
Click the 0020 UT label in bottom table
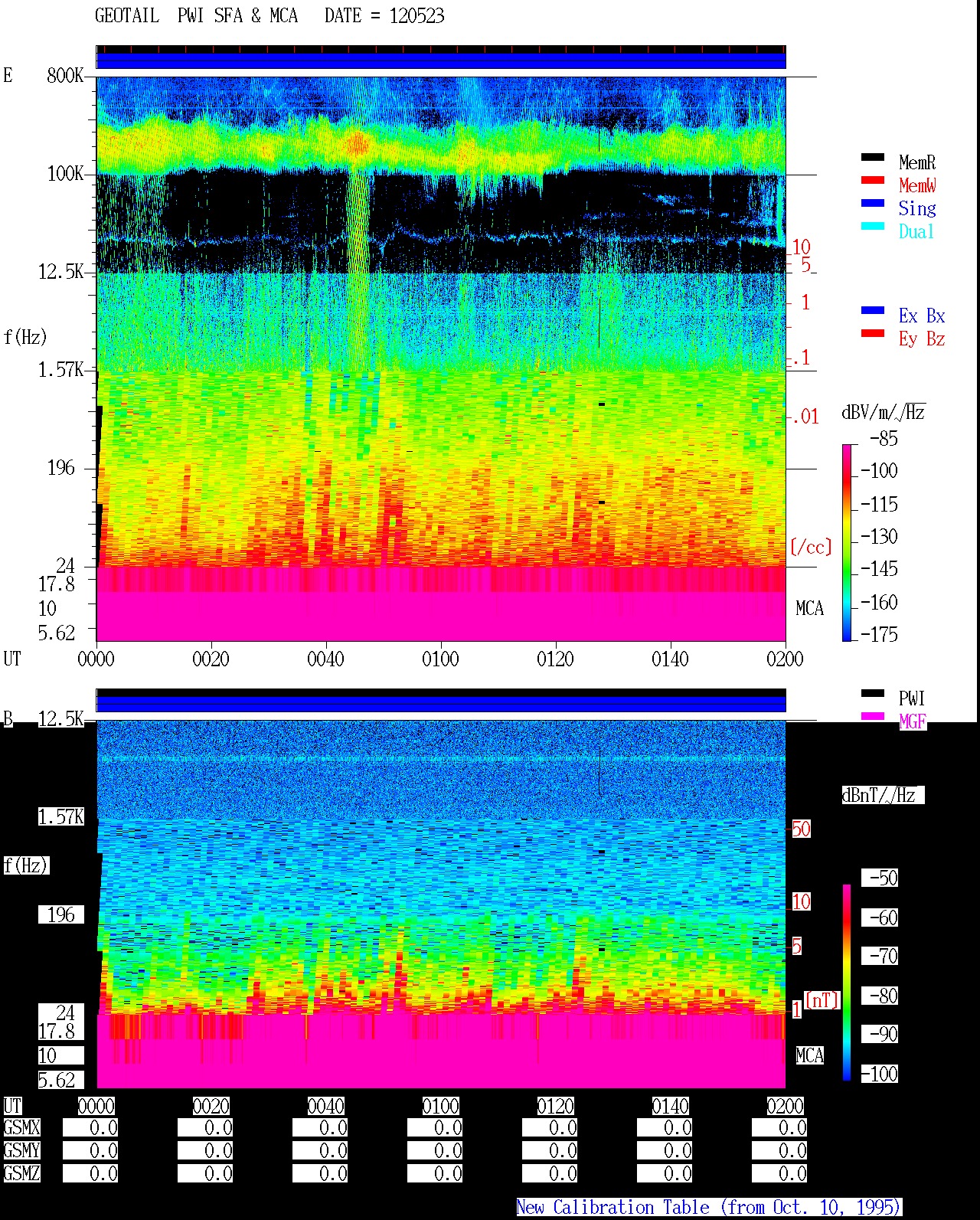pos(211,1106)
